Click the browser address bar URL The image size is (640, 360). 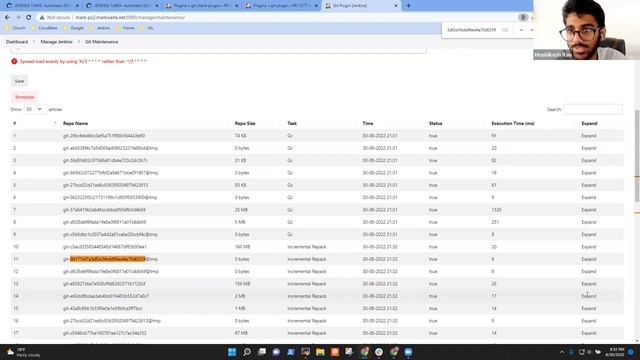pos(130,18)
